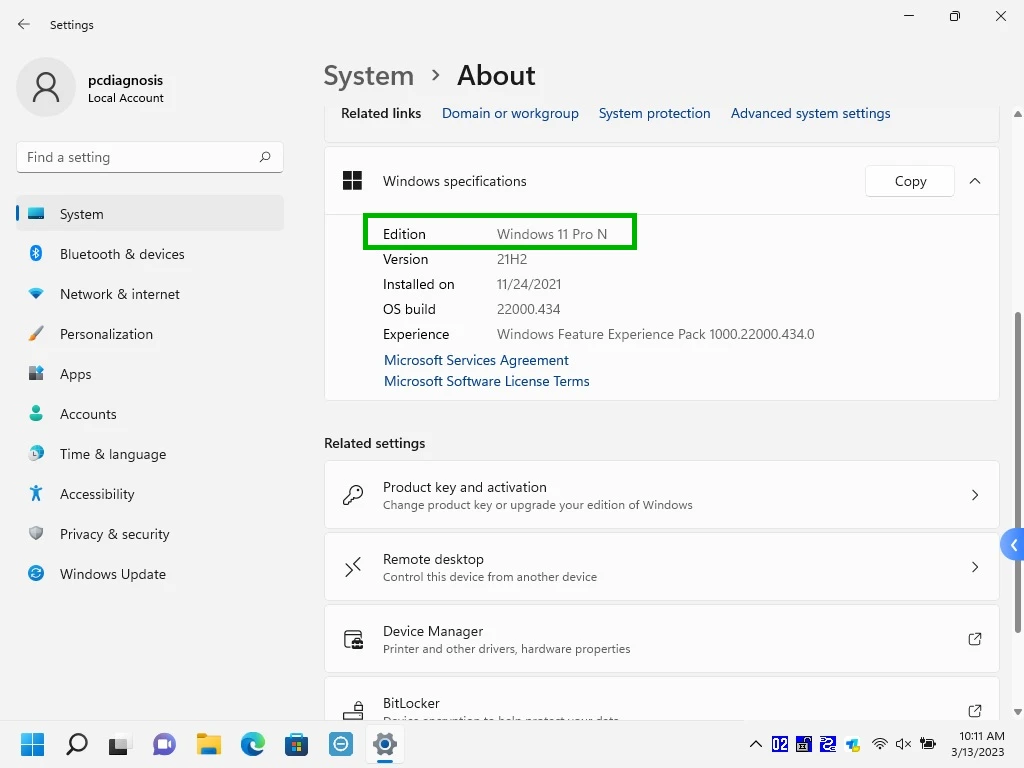The width and height of the screenshot is (1024, 768).
Task: Expand Product key and activation
Action: (x=661, y=495)
